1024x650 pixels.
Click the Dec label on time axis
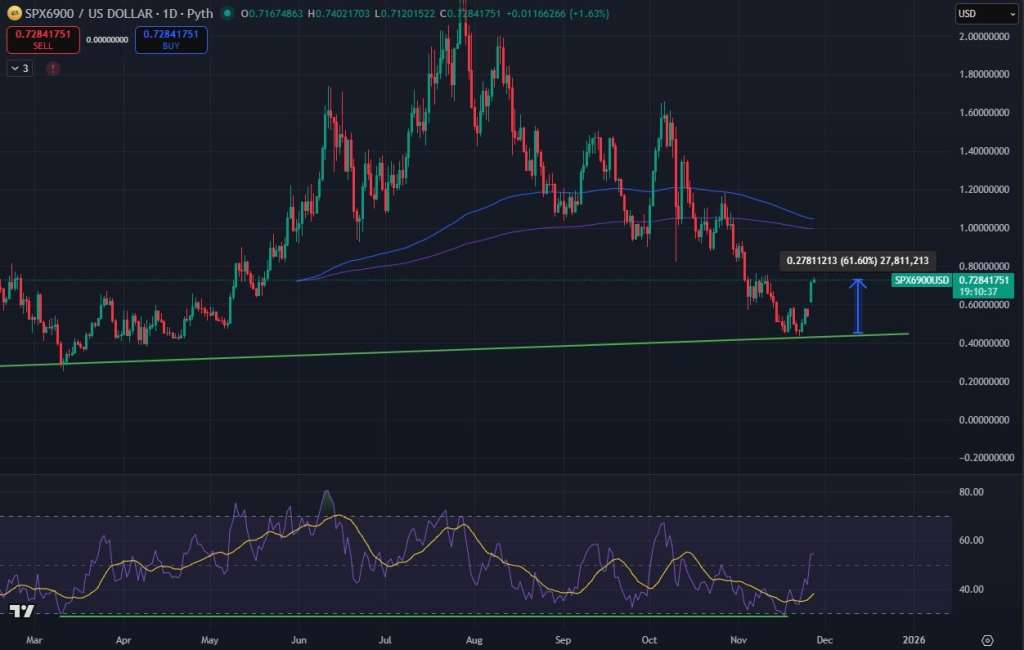click(x=824, y=639)
